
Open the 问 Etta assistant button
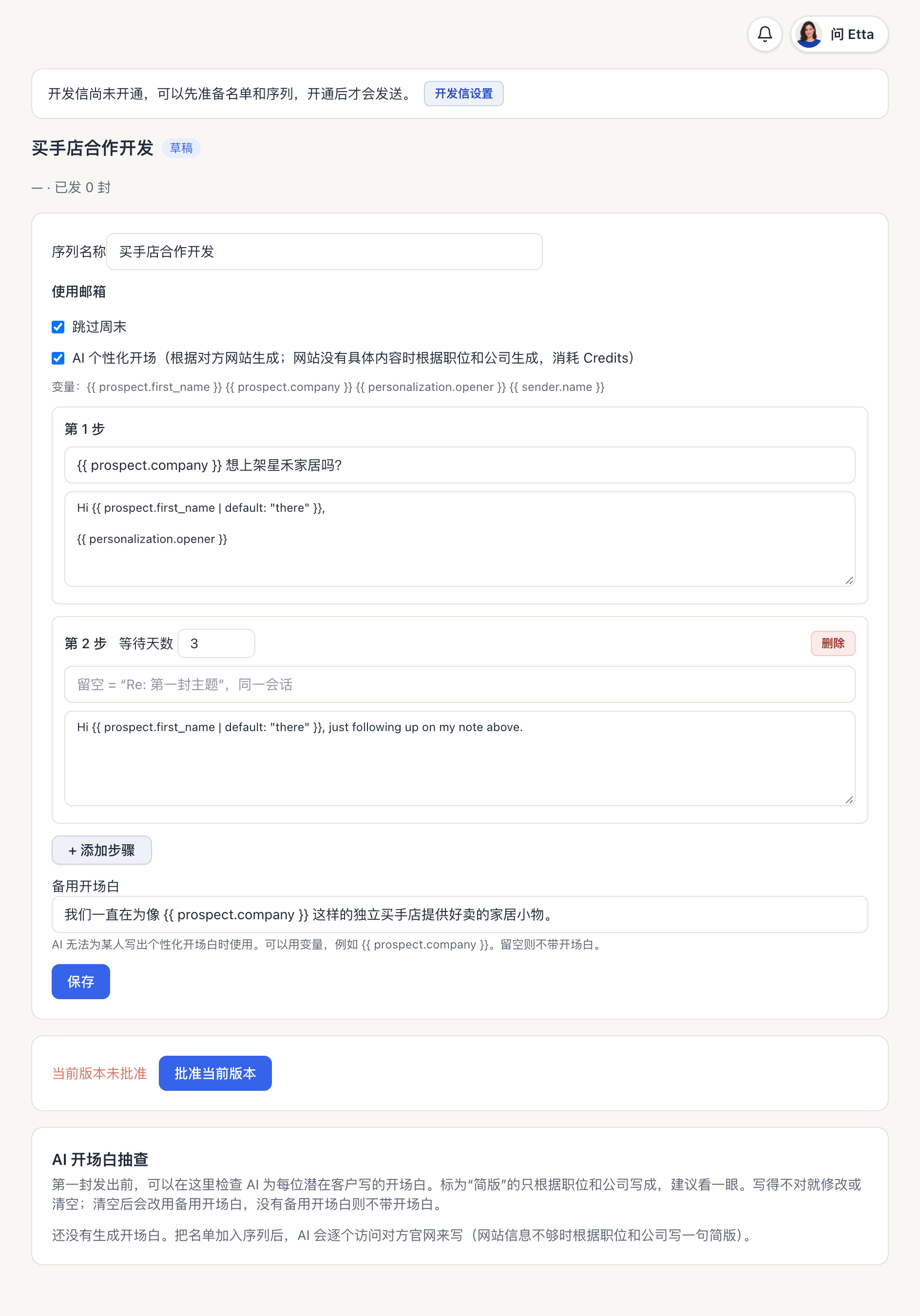pos(839,35)
